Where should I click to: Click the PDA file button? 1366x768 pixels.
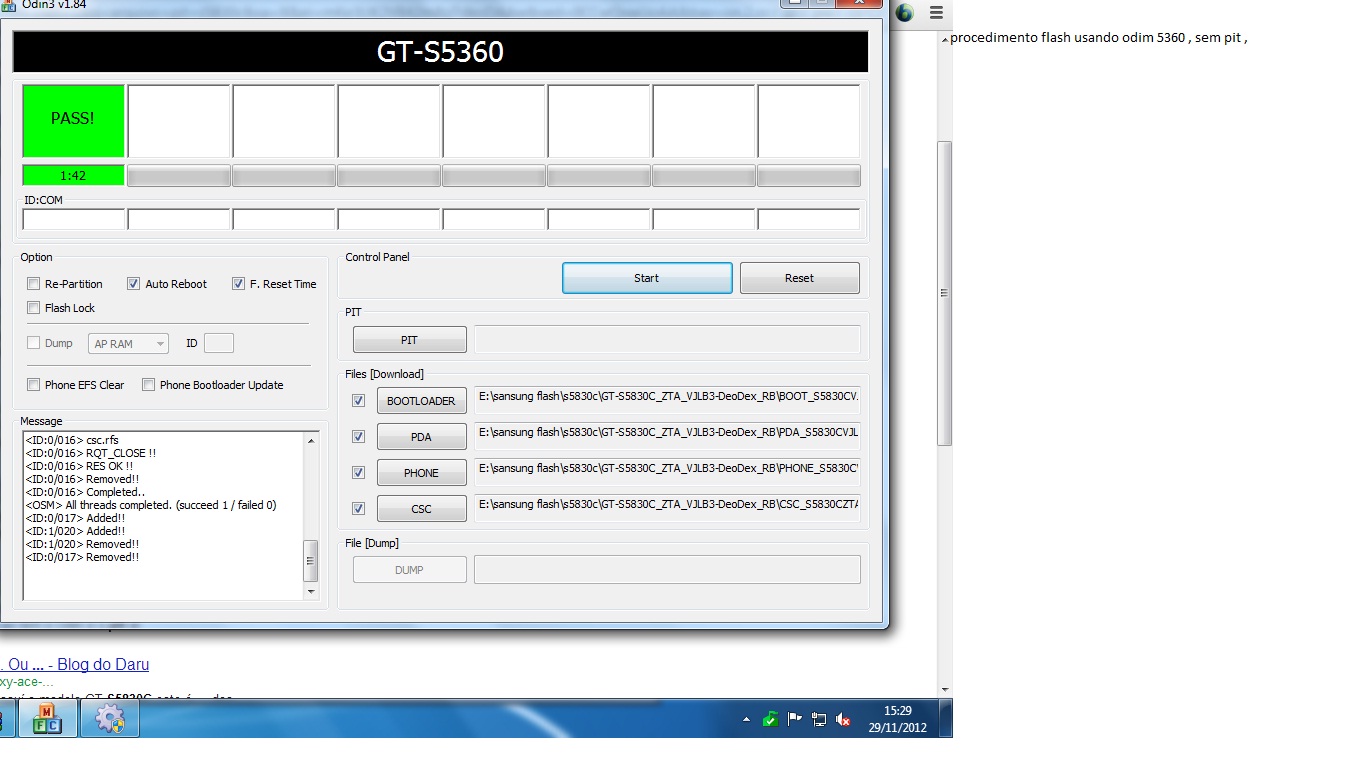coord(421,437)
